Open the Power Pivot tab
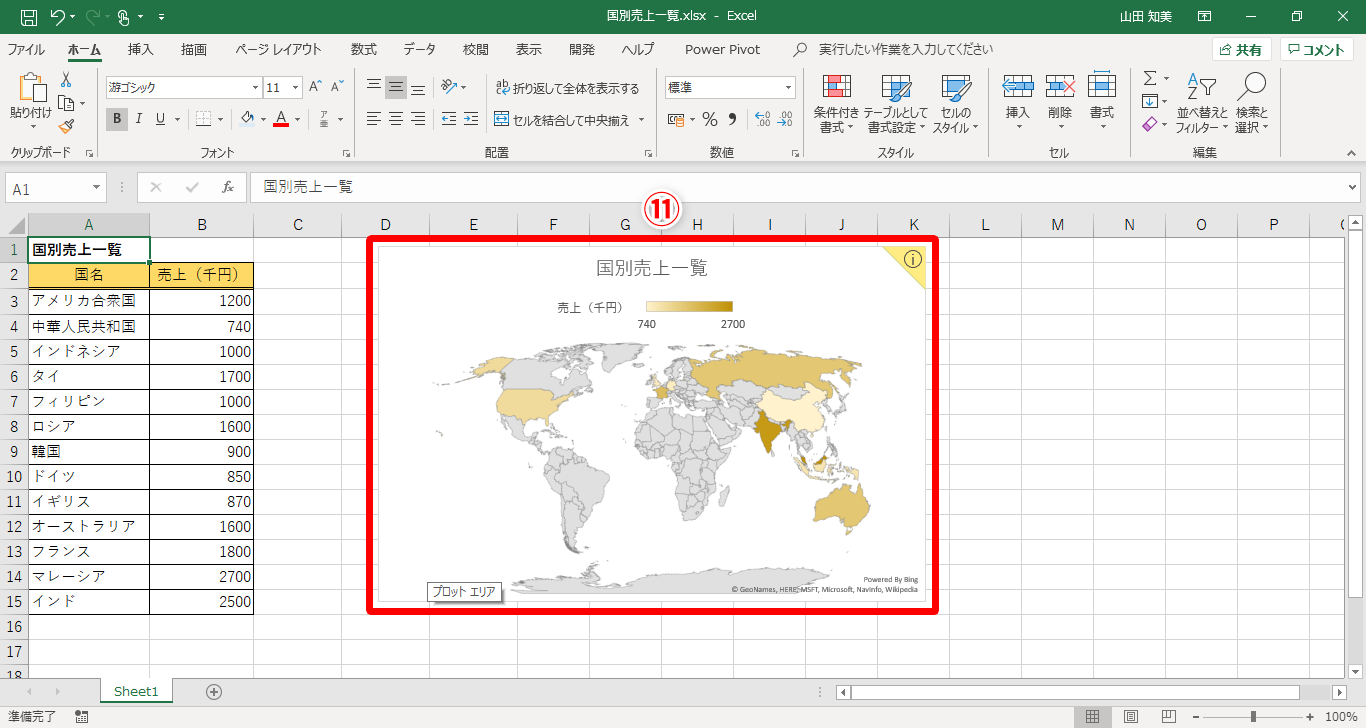This screenshot has height=728, width=1366. point(722,49)
